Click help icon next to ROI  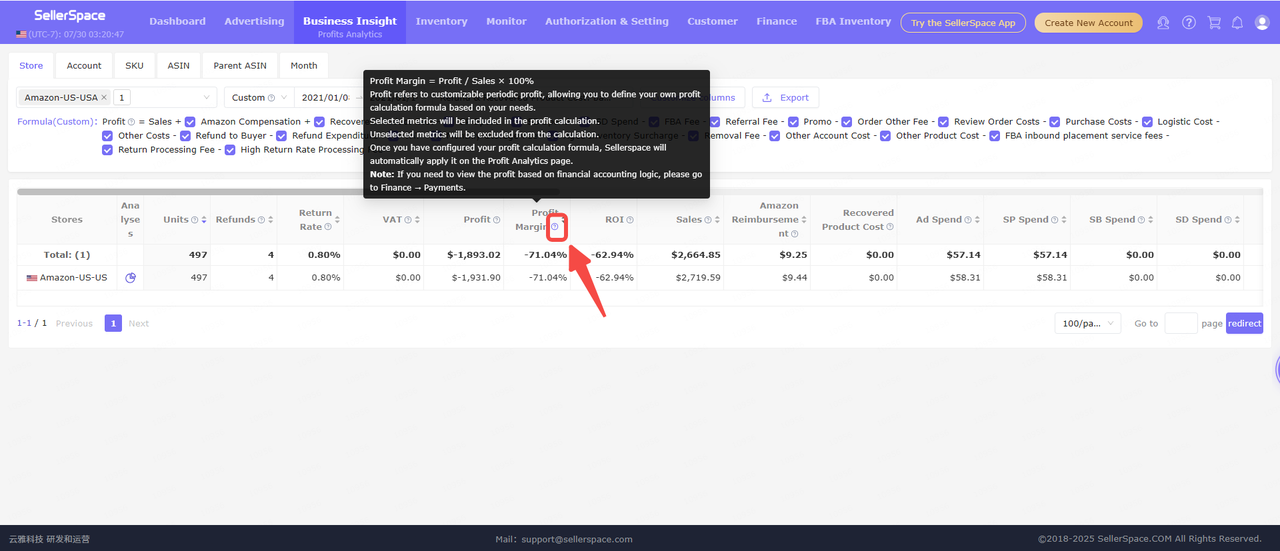point(630,220)
